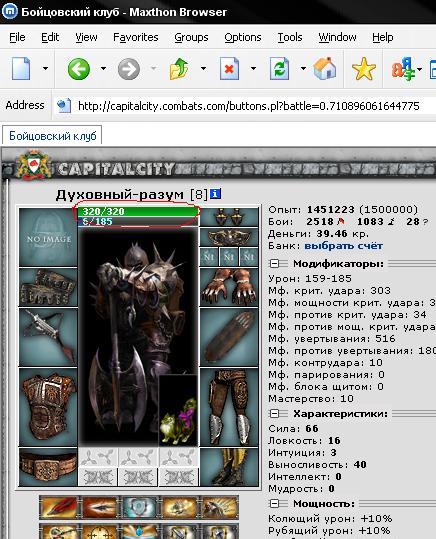Click blue info icon next to character name

(215, 194)
